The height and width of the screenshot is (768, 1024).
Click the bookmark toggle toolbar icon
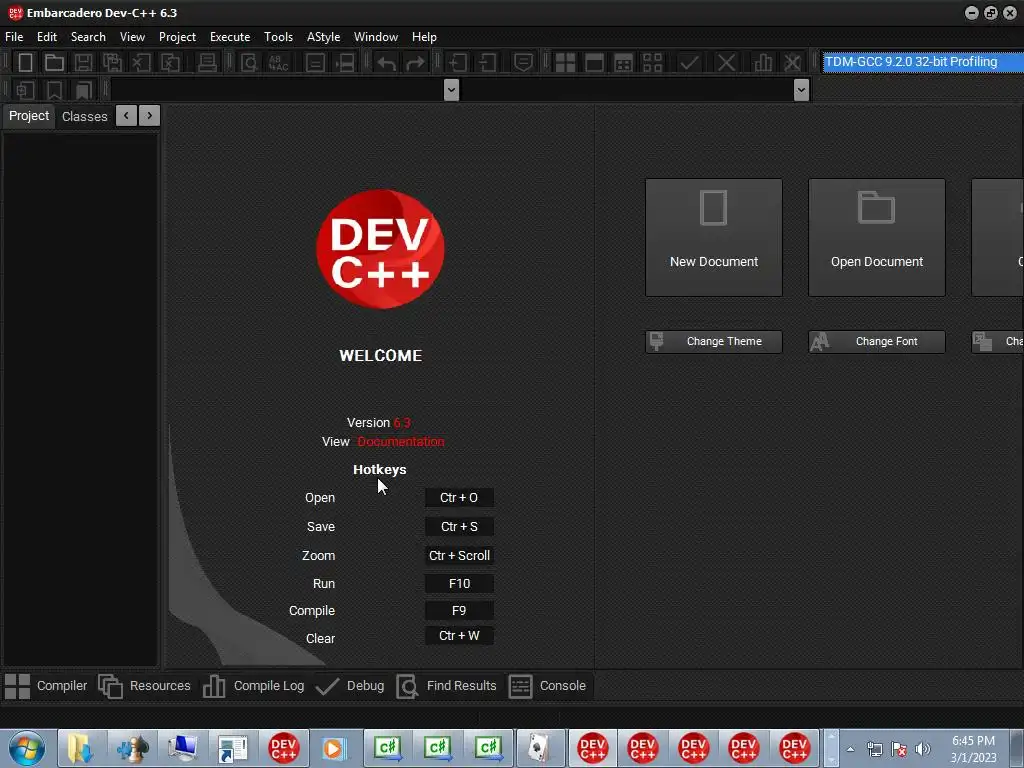coord(54,90)
